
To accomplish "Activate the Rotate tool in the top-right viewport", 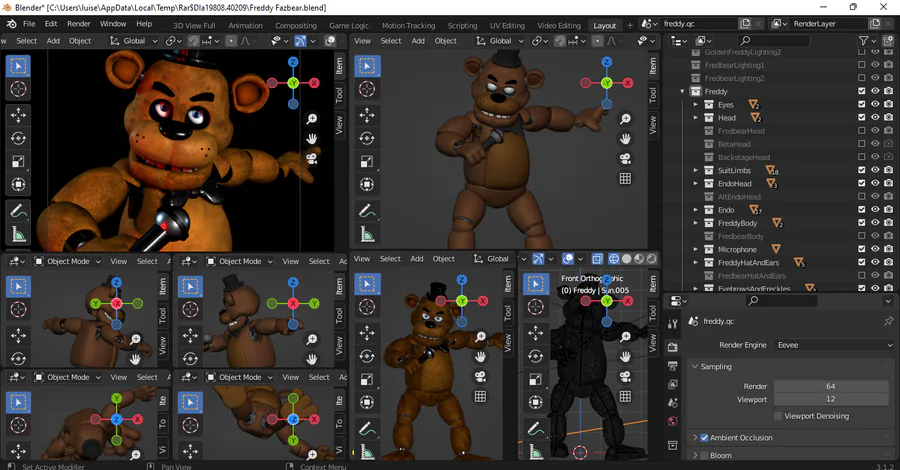I will pyautogui.click(x=367, y=138).
